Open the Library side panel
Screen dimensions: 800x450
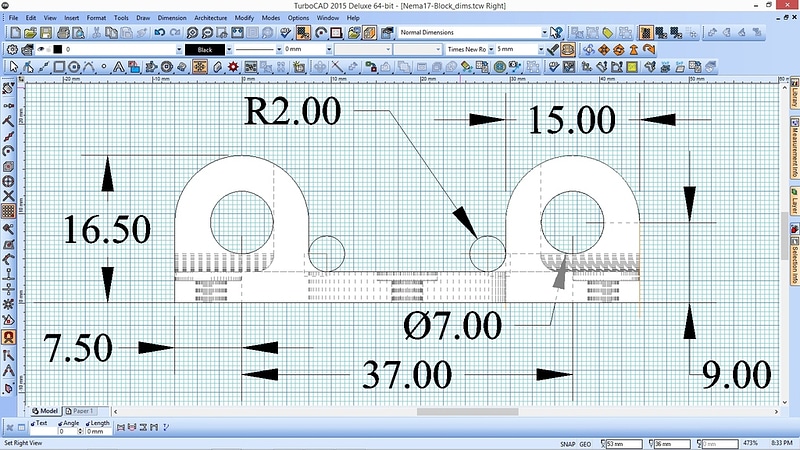tap(794, 94)
